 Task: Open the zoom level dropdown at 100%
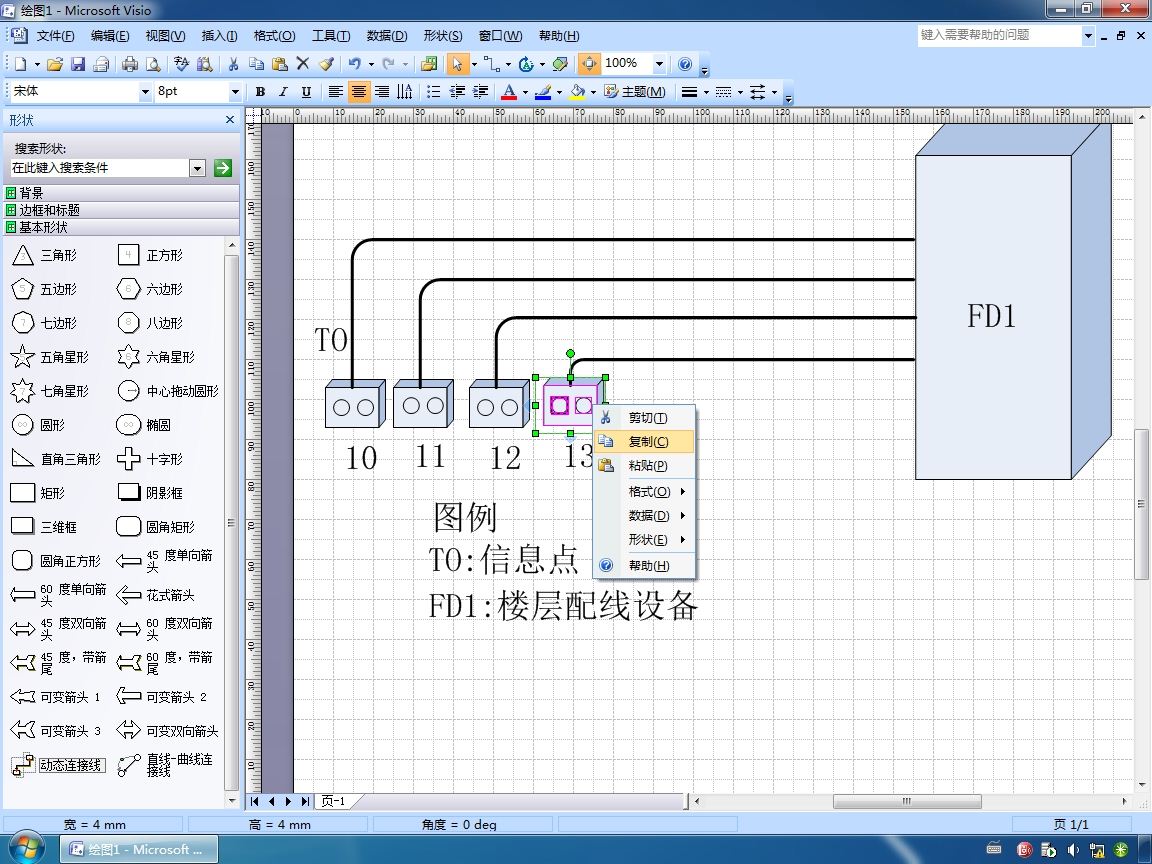(x=659, y=64)
